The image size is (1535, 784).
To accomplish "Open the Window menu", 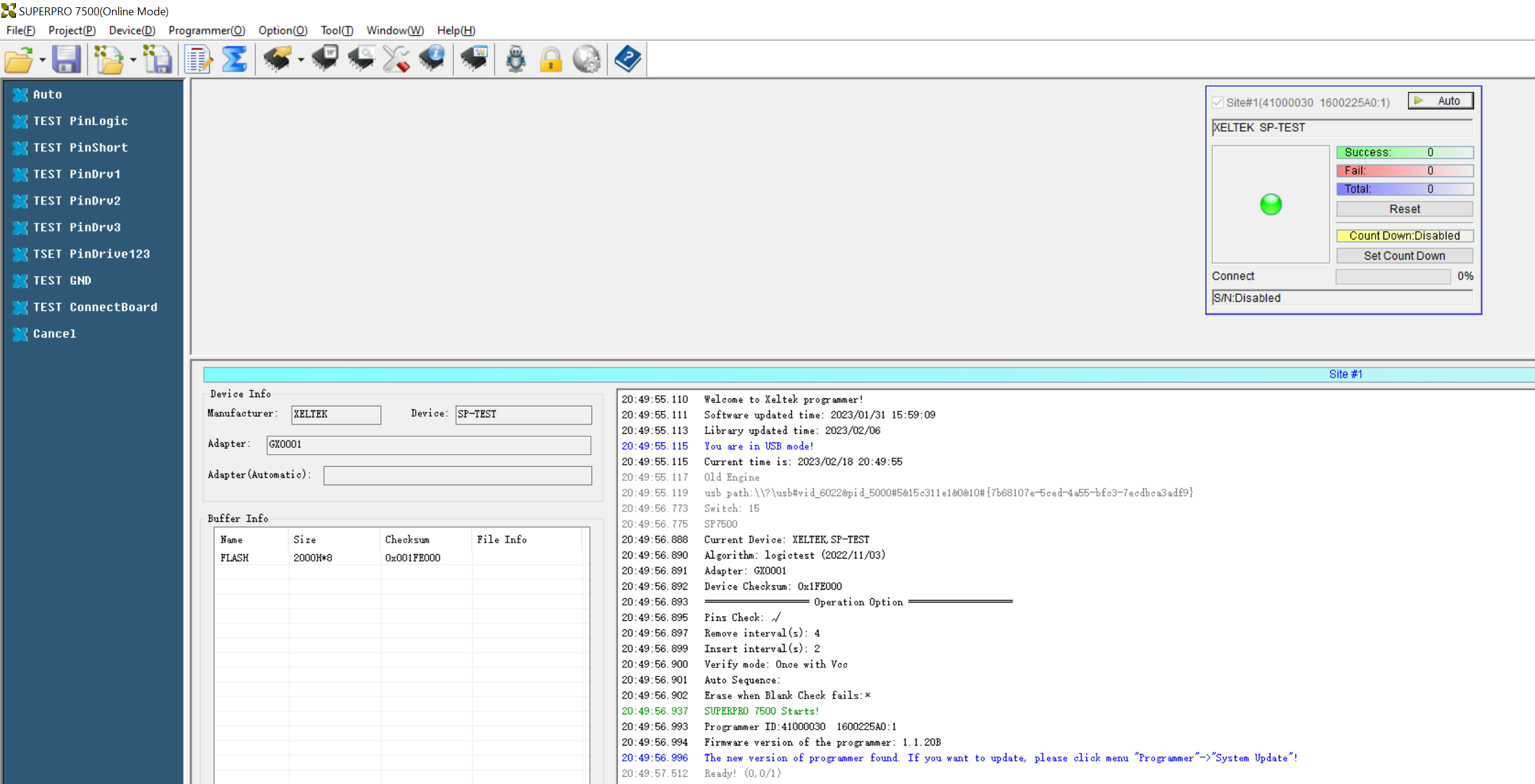I will 395,30.
